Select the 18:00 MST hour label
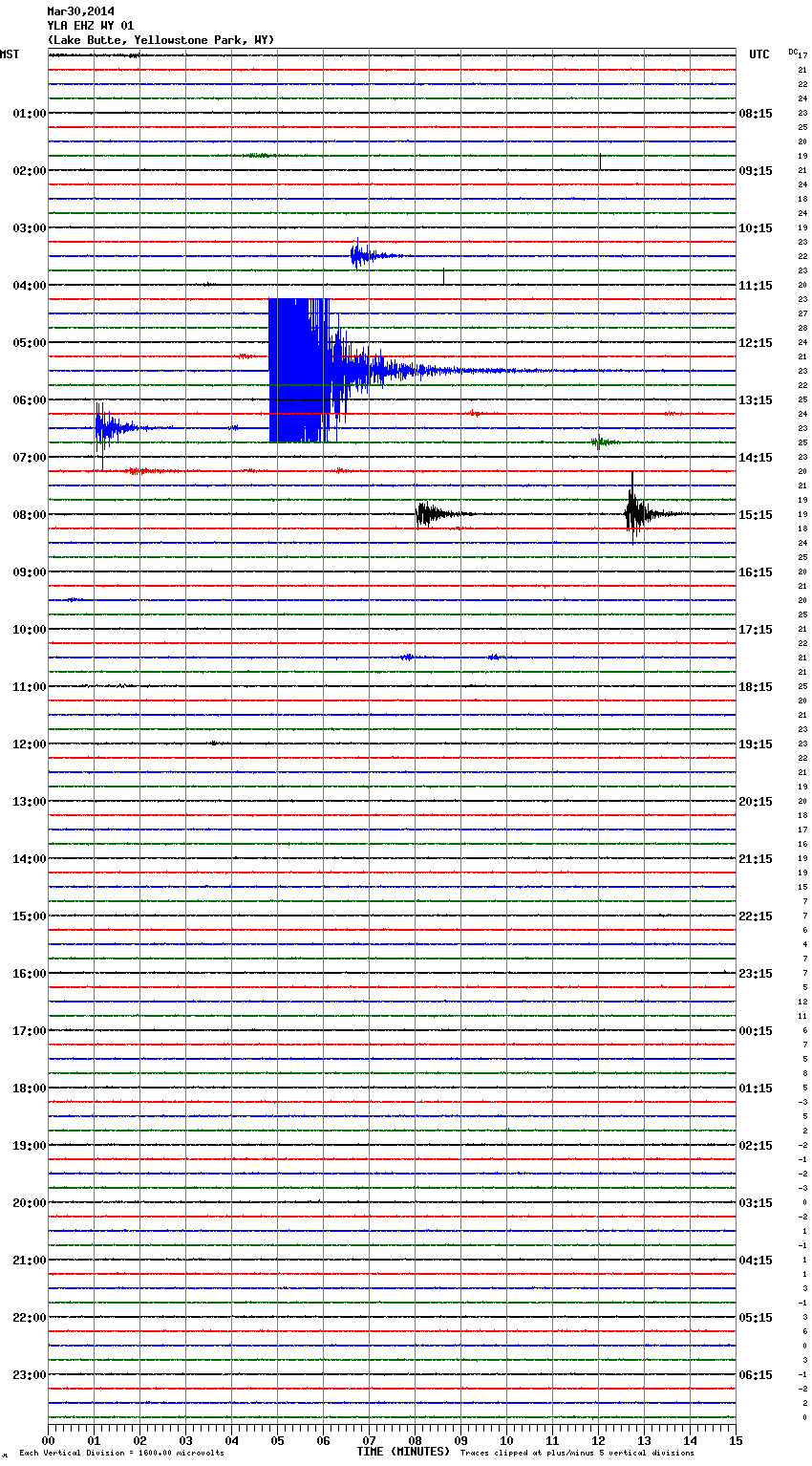The height and width of the screenshot is (1466, 812). [x=30, y=1089]
